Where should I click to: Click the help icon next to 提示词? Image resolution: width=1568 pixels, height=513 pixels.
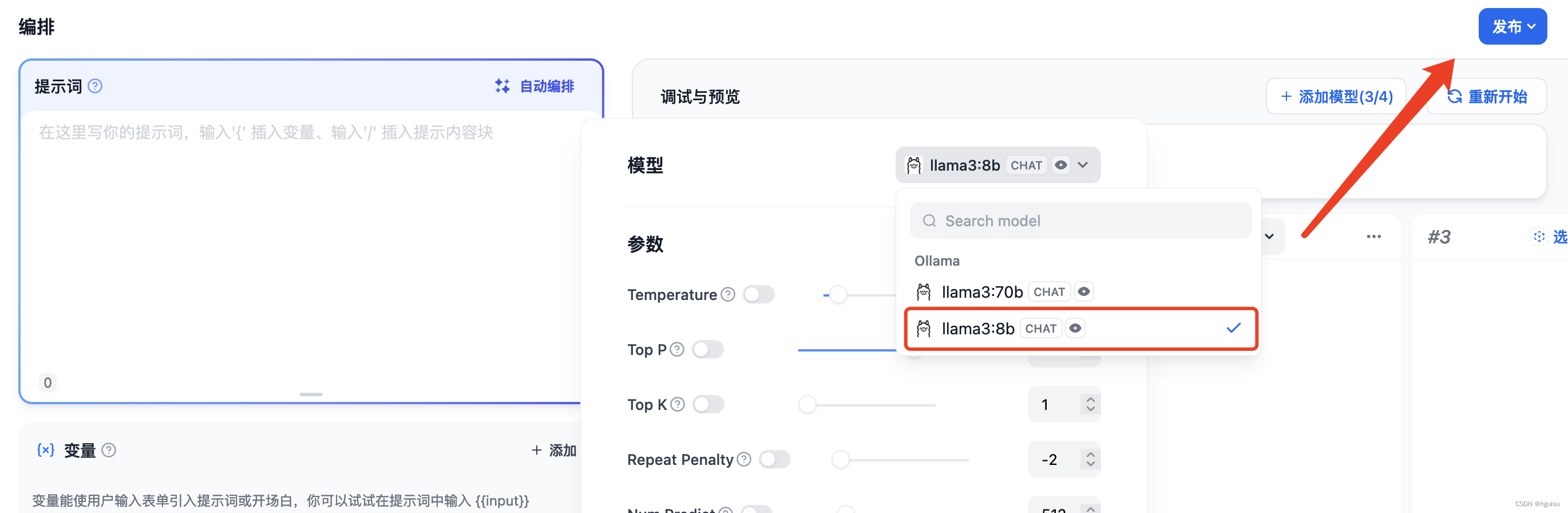tap(95, 86)
